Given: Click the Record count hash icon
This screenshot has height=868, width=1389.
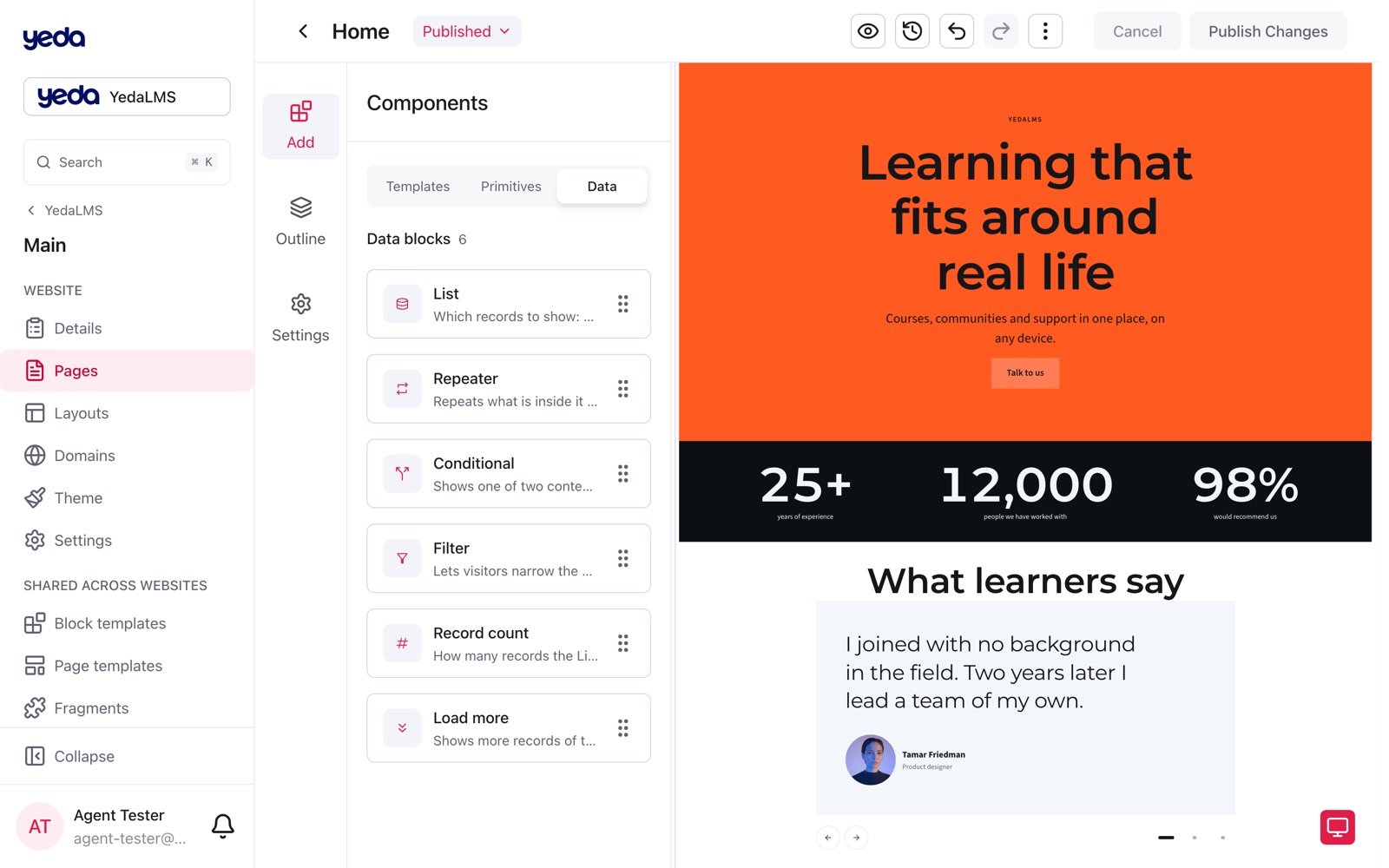Looking at the screenshot, I should 402,643.
